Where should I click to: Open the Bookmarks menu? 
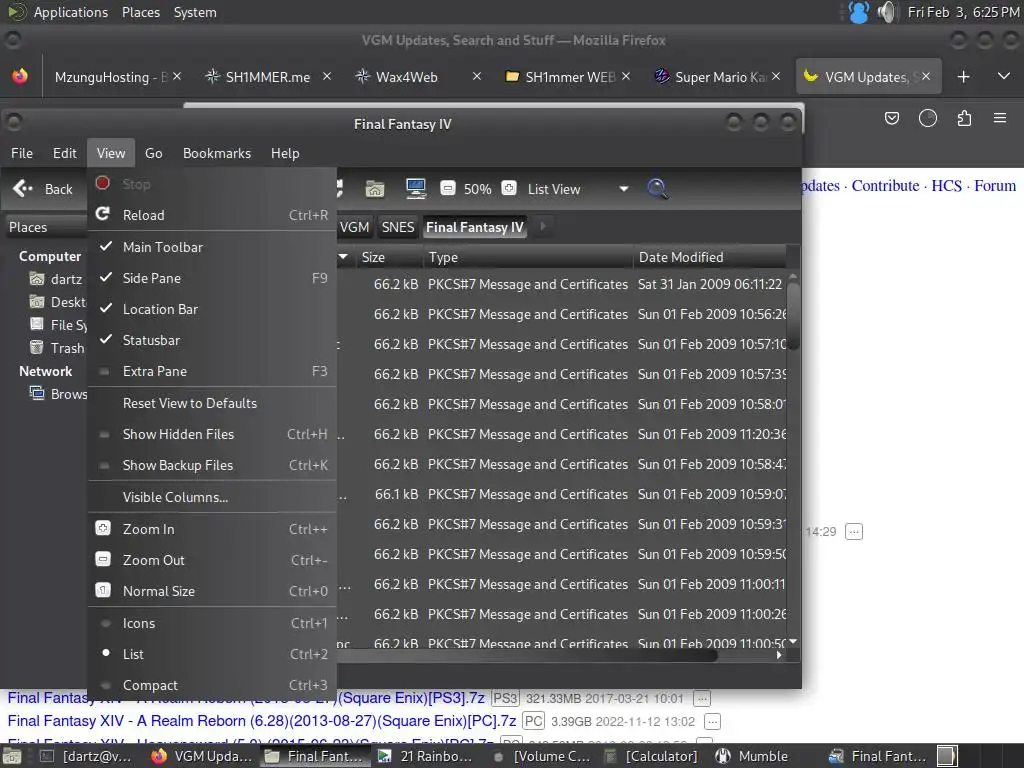[x=217, y=153]
